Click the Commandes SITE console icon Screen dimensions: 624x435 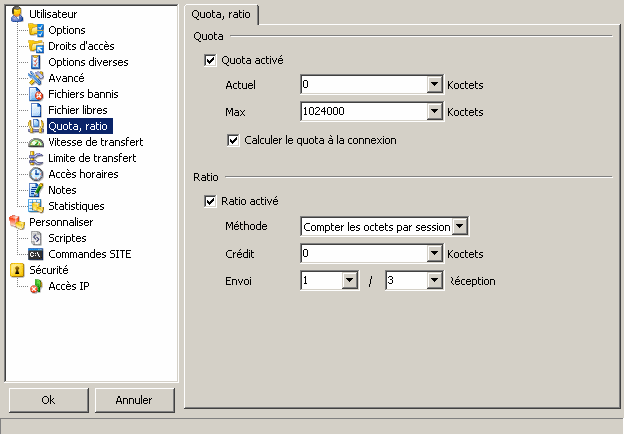[x=36, y=254]
